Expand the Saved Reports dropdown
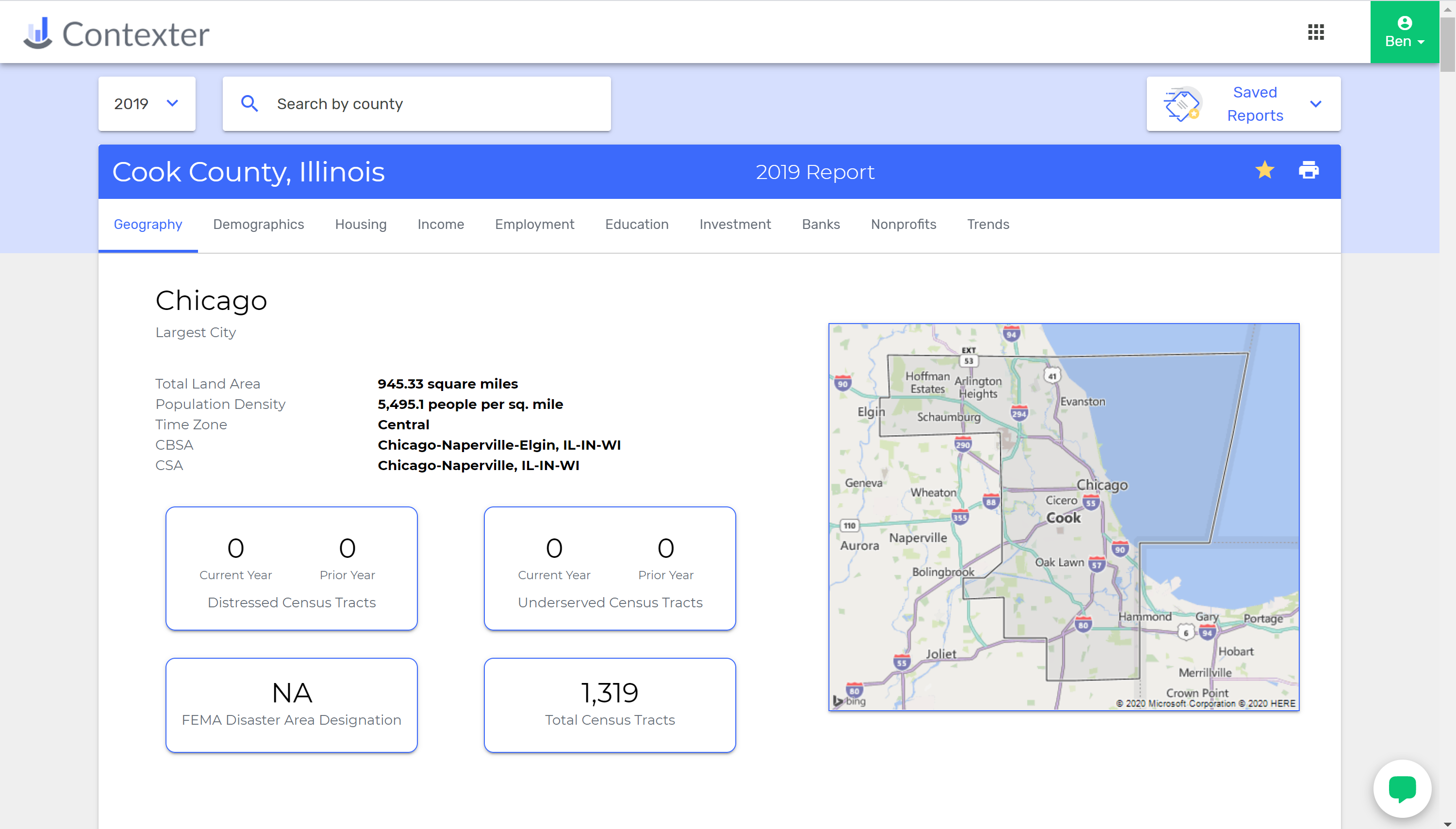This screenshot has width=1456, height=829. point(1315,104)
